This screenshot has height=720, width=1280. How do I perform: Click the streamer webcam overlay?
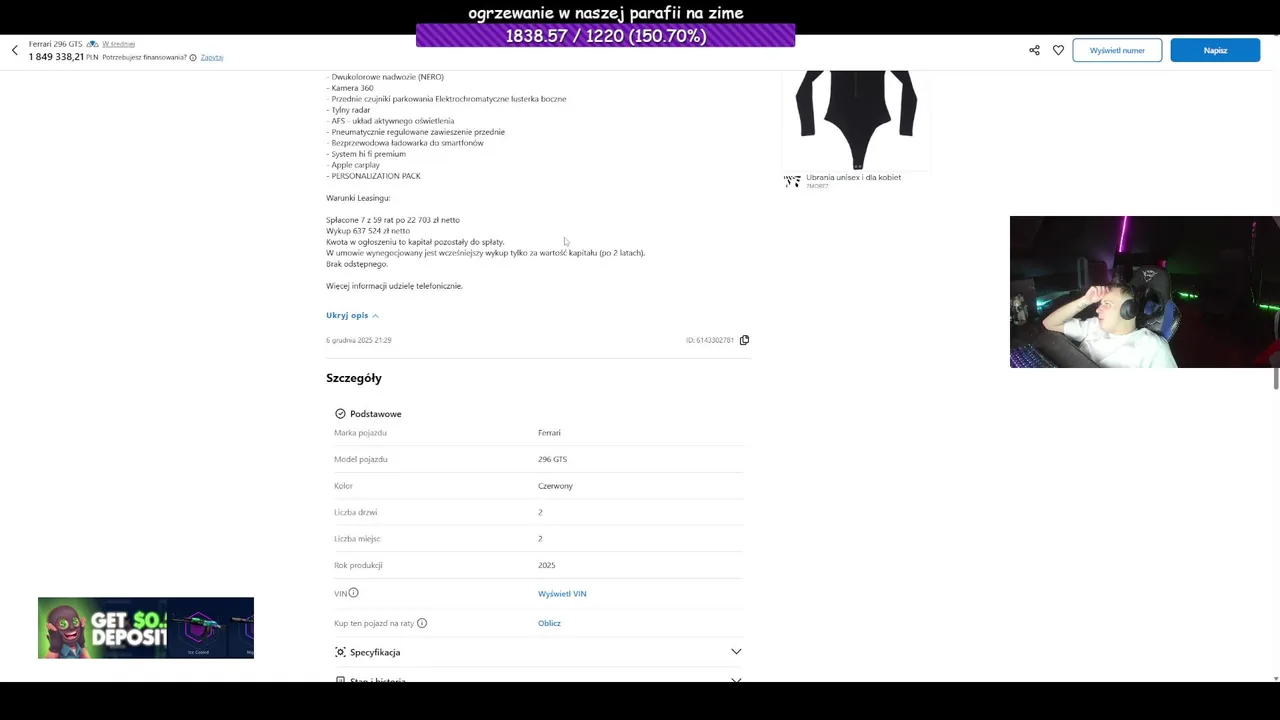click(x=1145, y=292)
